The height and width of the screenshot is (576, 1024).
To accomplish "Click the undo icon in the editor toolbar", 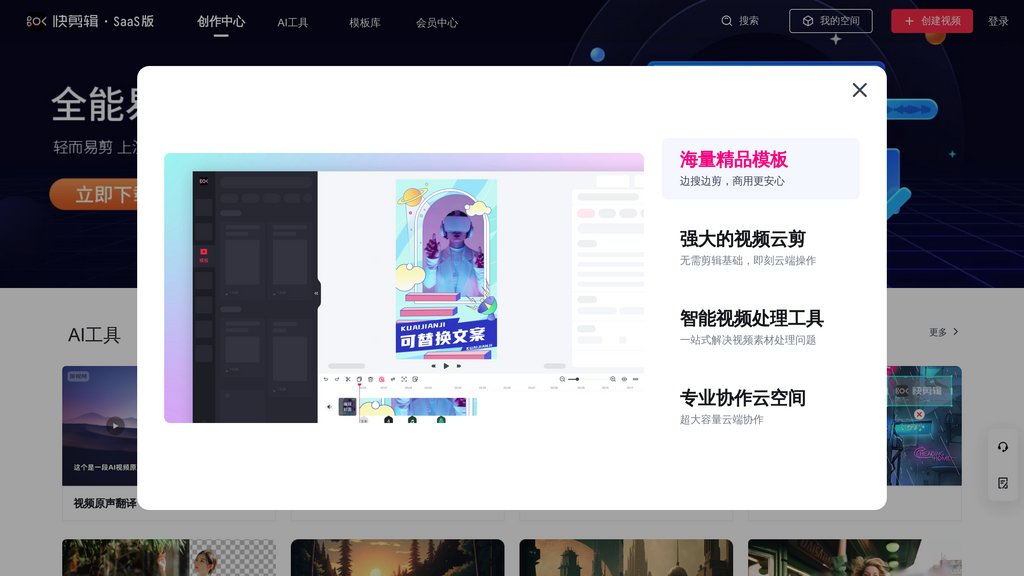I will tap(326, 380).
